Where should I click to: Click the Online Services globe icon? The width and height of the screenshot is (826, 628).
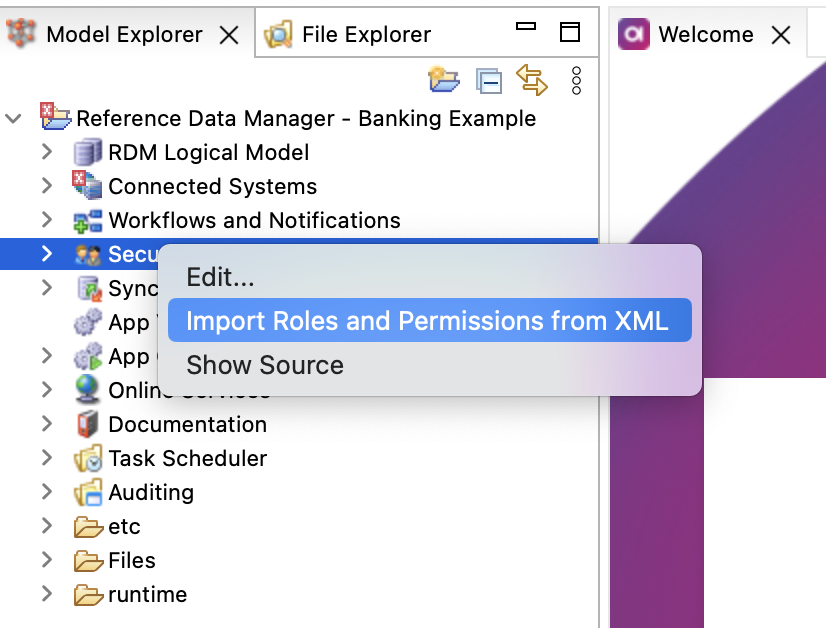[89, 390]
